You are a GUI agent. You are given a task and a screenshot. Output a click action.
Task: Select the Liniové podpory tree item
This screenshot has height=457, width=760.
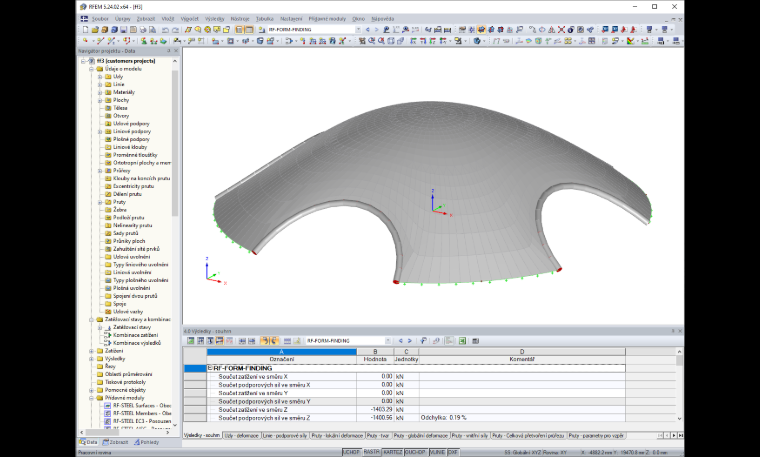pos(132,131)
